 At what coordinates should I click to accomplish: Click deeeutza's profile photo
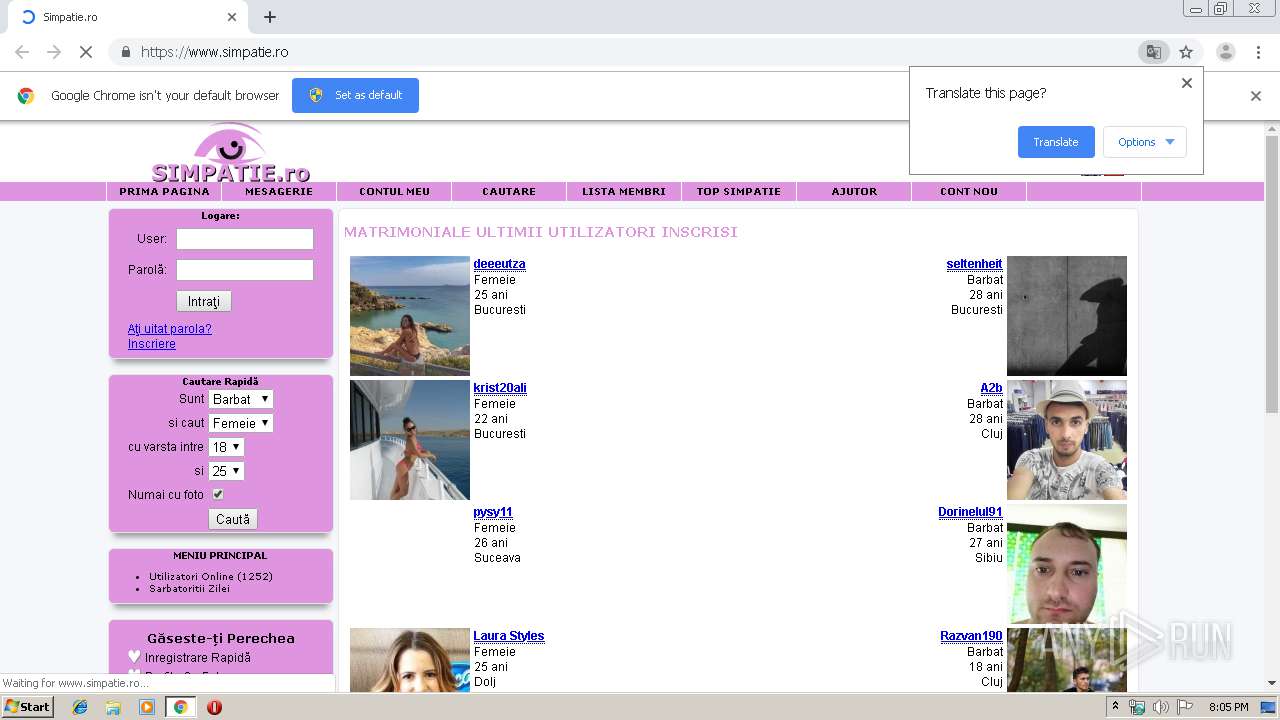[x=410, y=316]
